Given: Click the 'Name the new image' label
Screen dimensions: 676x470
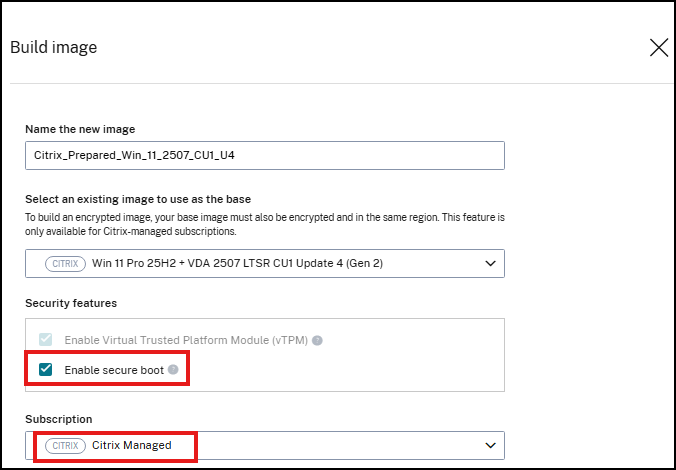Looking at the screenshot, I should point(80,129).
